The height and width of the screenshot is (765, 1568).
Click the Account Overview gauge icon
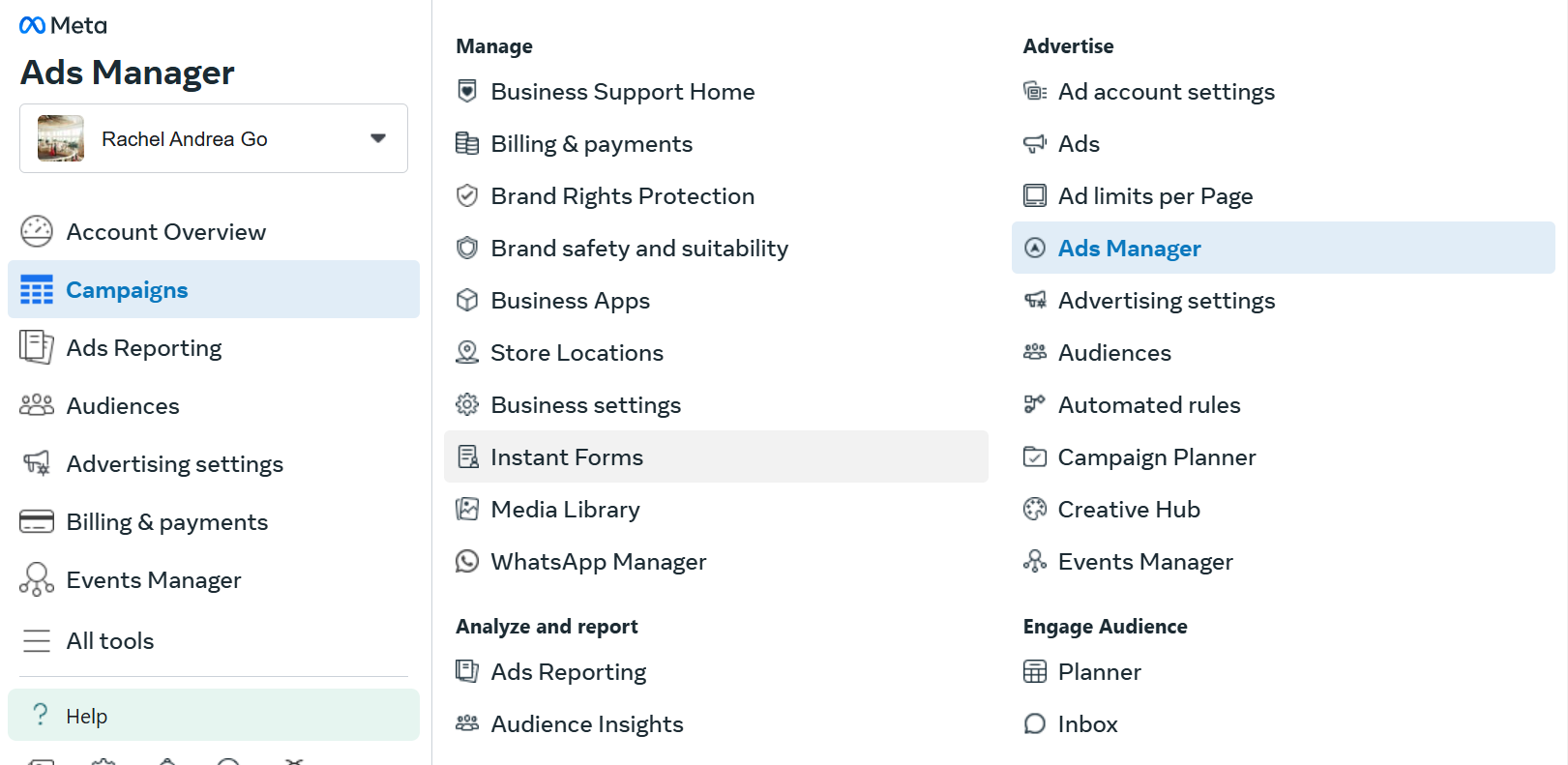point(37,232)
